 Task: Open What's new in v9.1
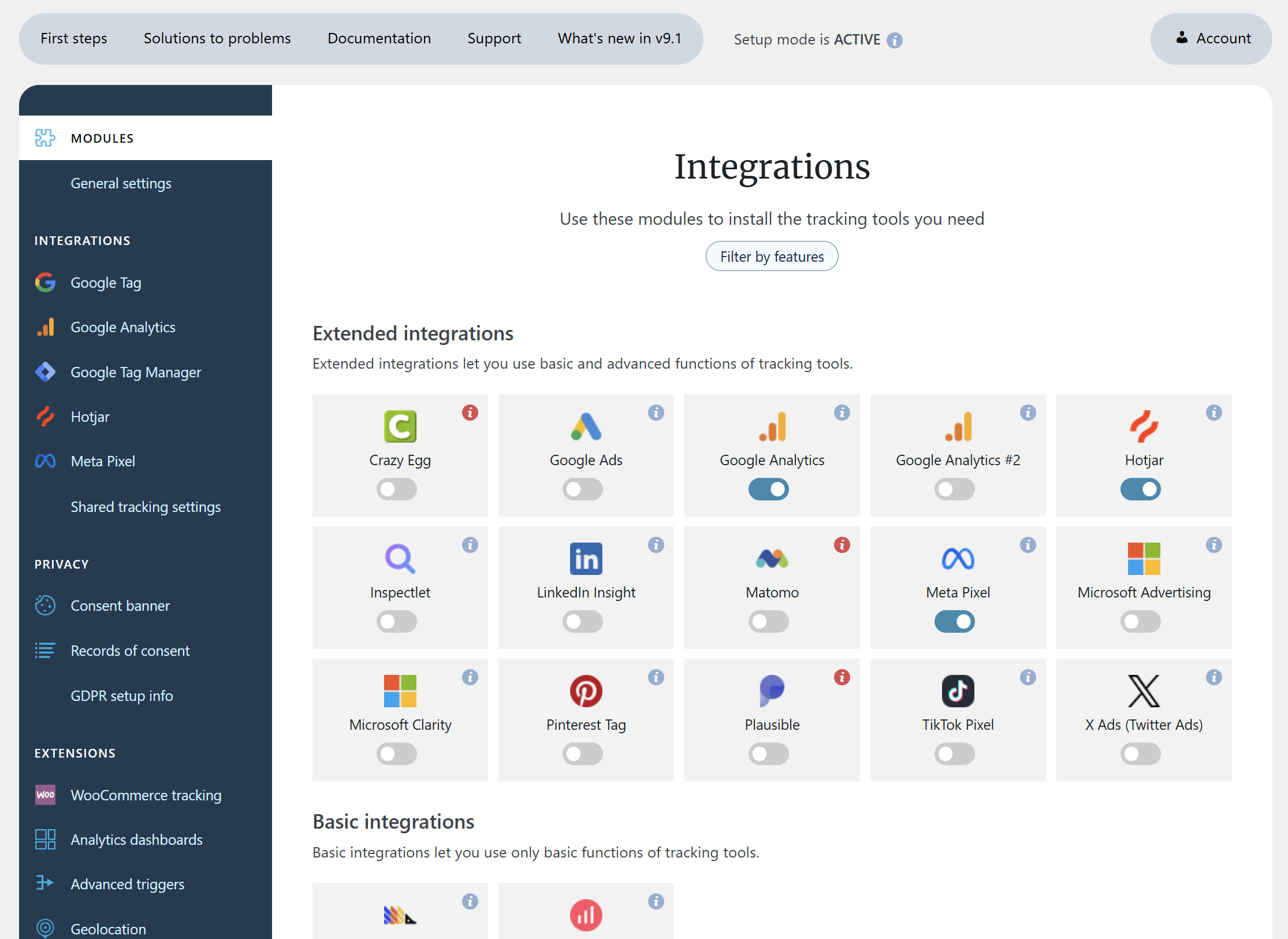(619, 38)
